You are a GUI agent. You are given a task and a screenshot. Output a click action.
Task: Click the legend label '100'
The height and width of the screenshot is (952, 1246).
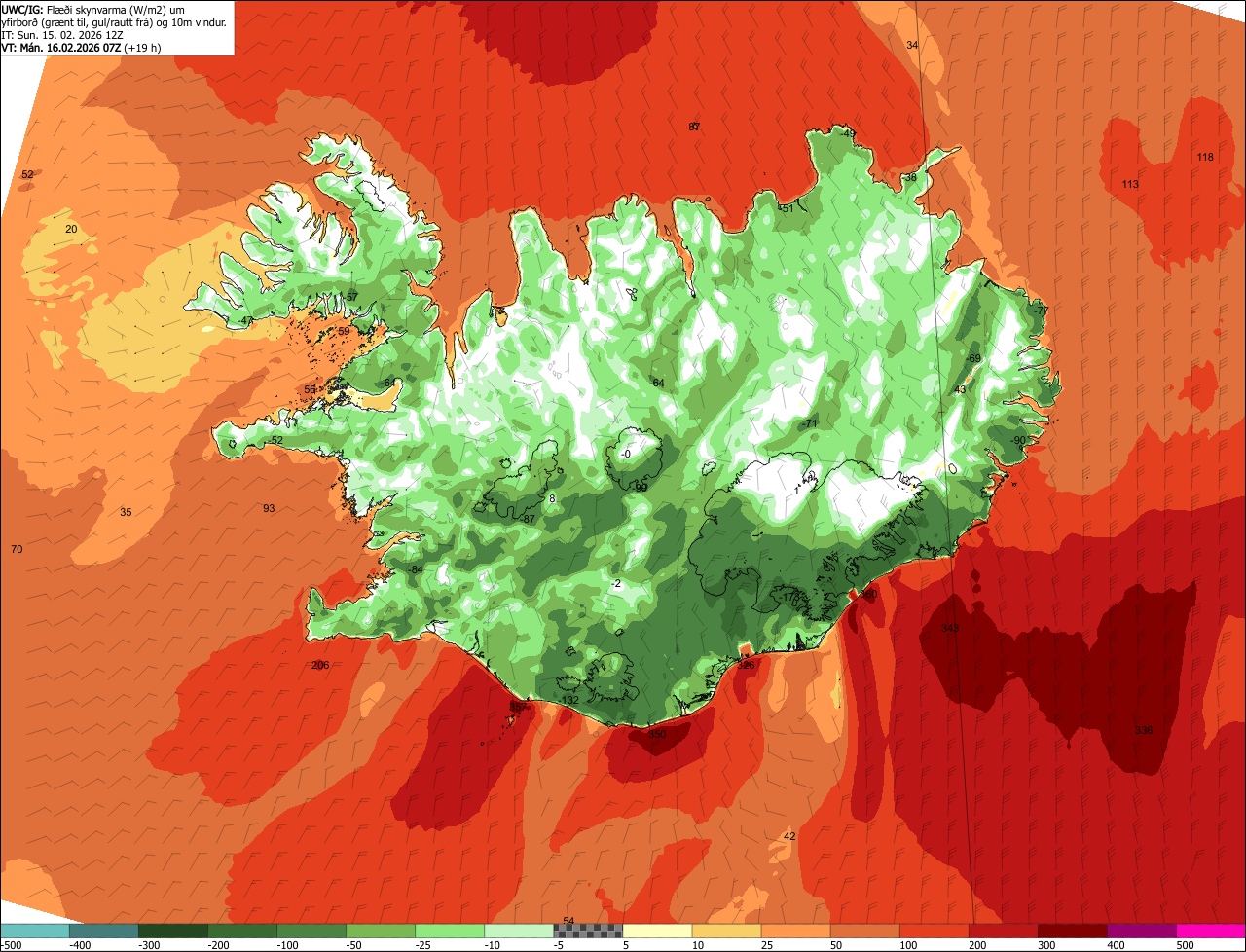click(x=908, y=945)
